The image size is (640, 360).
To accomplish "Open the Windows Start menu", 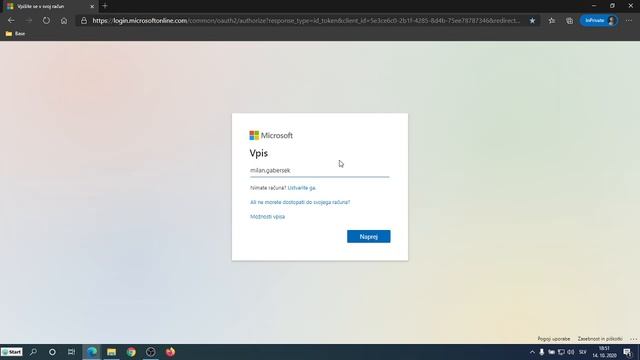I will (11, 352).
